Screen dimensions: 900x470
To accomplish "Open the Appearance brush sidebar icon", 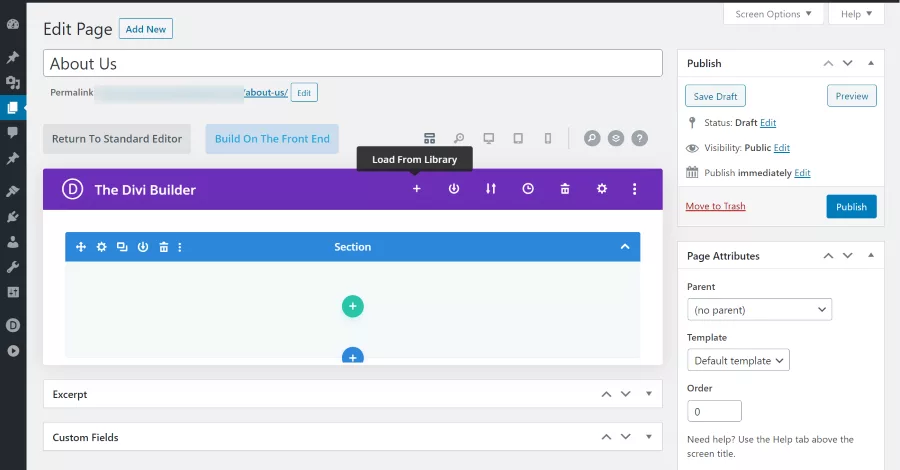I will (13, 191).
